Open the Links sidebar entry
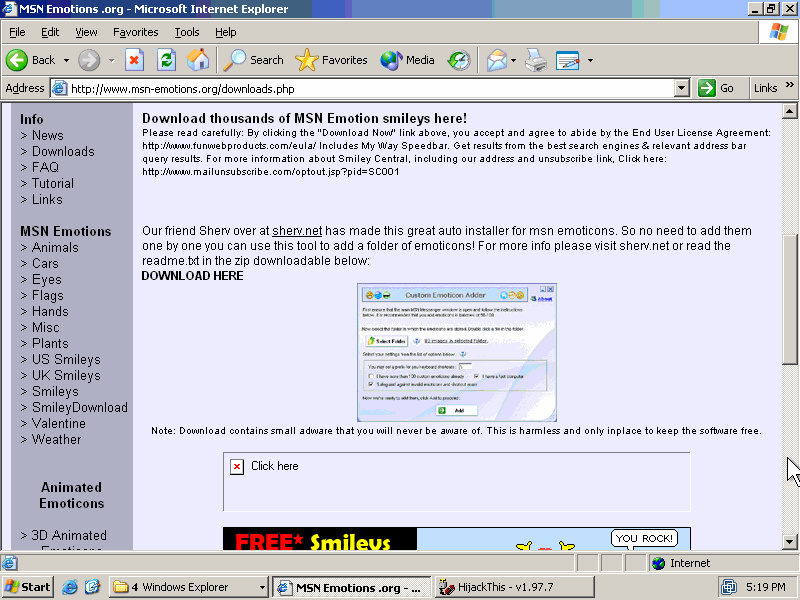The image size is (800, 600). tap(47, 199)
